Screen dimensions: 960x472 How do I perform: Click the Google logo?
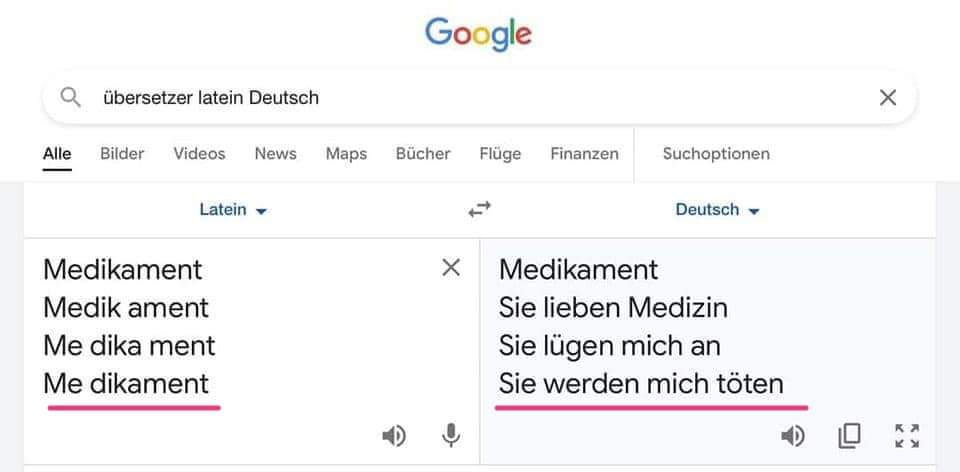tap(479, 33)
